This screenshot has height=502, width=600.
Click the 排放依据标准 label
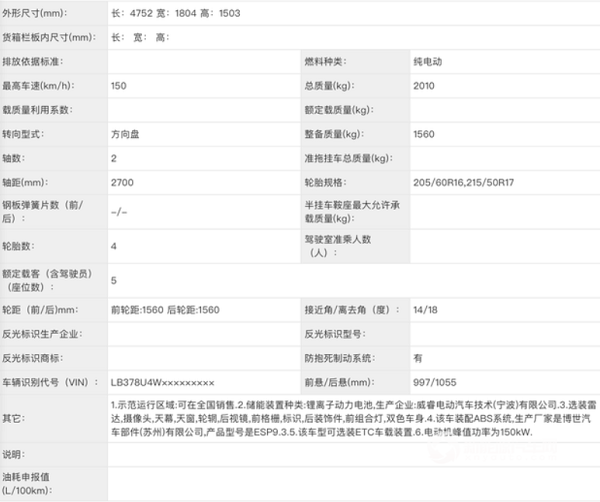33,62
